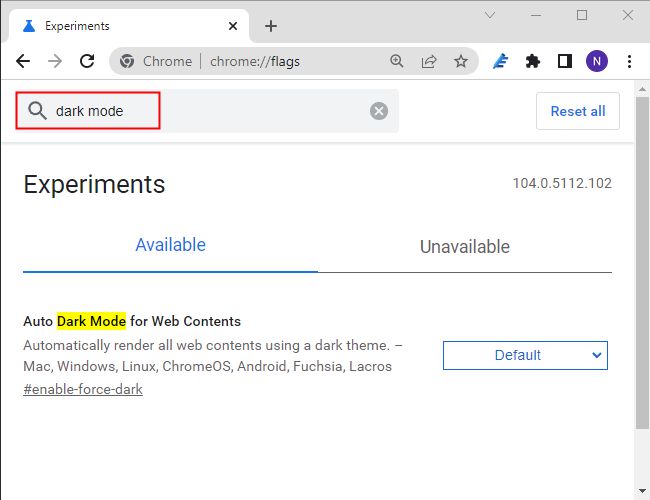650x500 pixels.
Task: Share this page using the share icon
Action: (429, 61)
